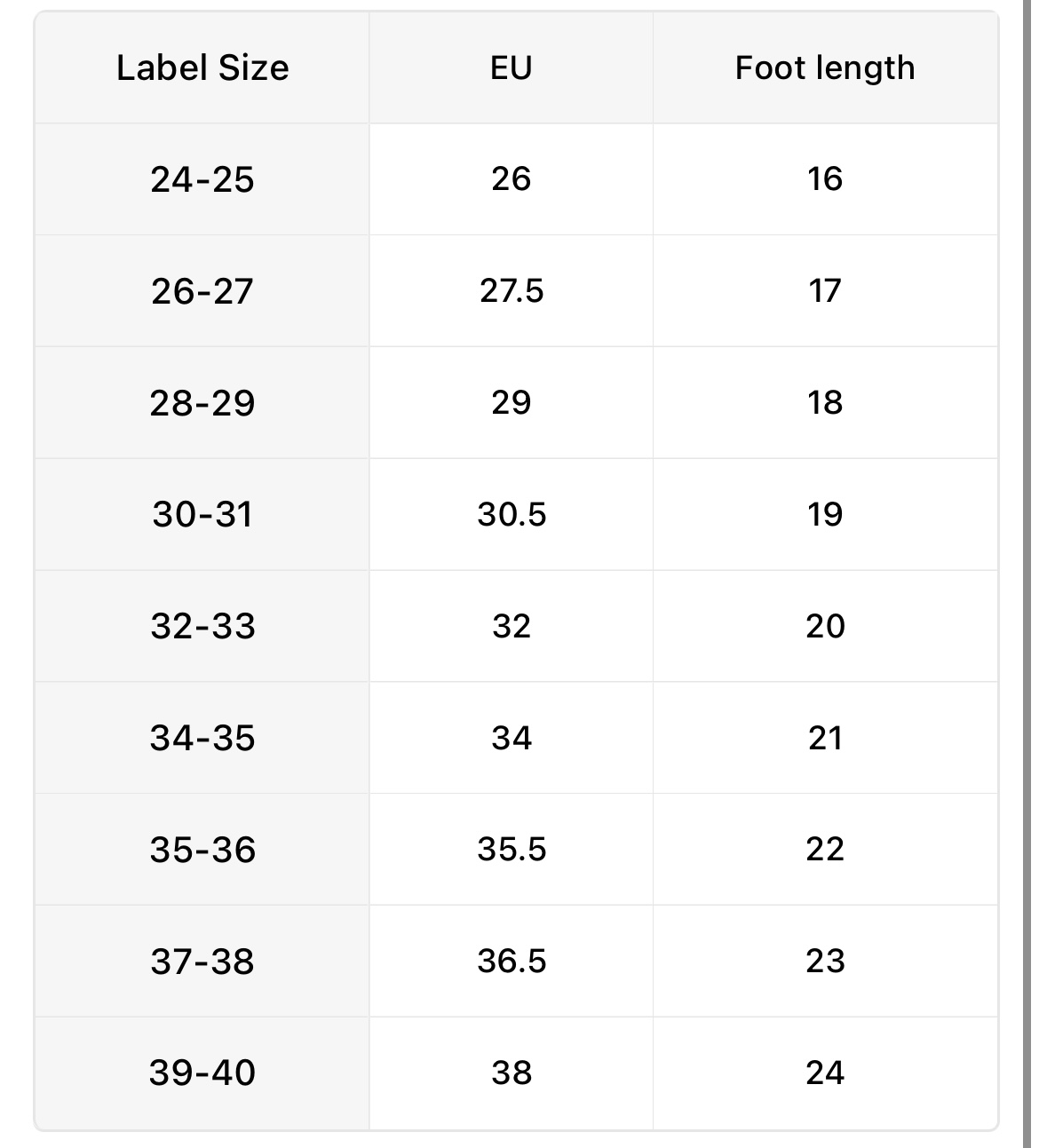Click foot length 21 cell
This screenshot has width=1039, height=1148.
(825, 739)
